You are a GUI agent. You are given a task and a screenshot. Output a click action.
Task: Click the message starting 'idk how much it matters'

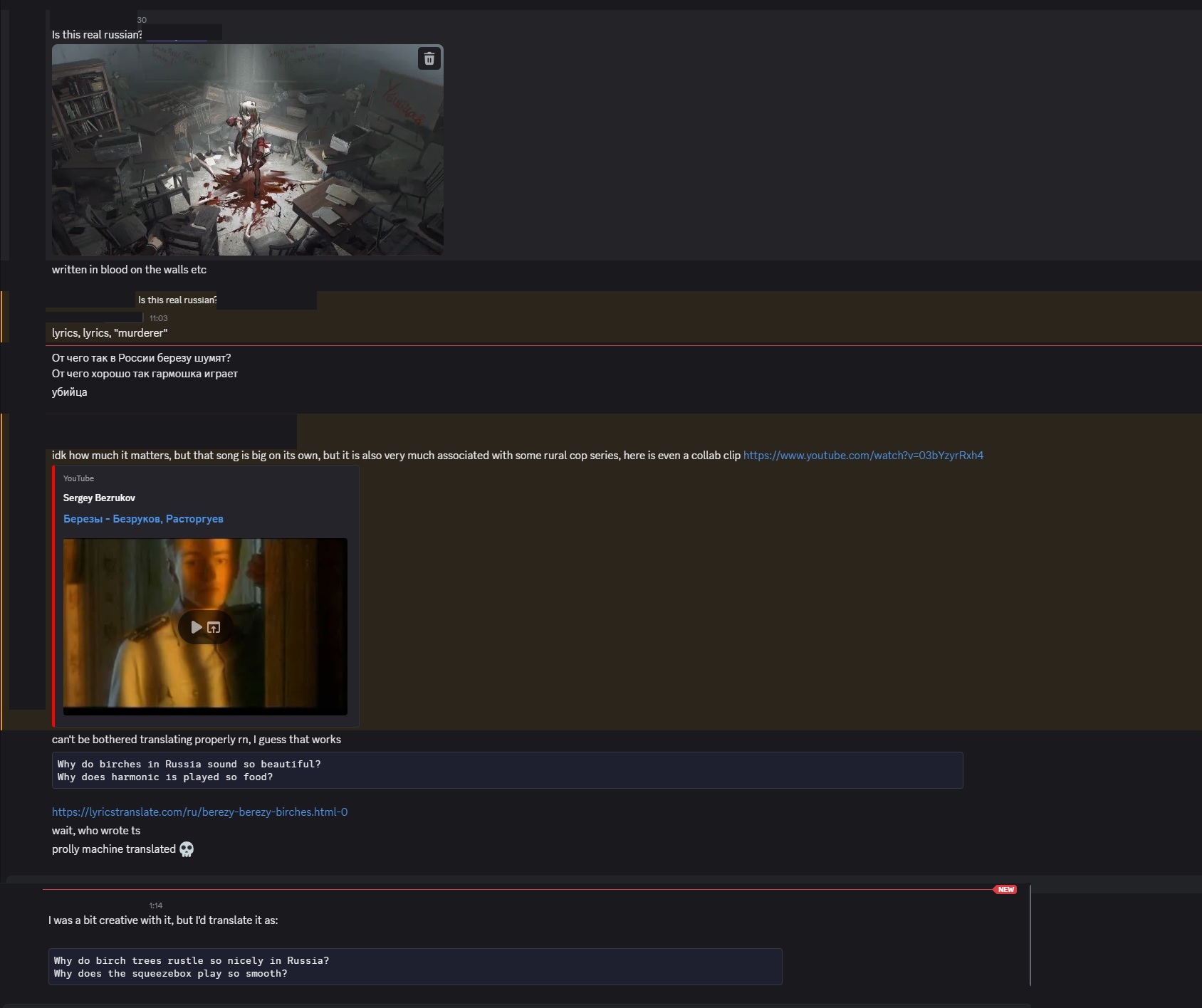point(396,456)
